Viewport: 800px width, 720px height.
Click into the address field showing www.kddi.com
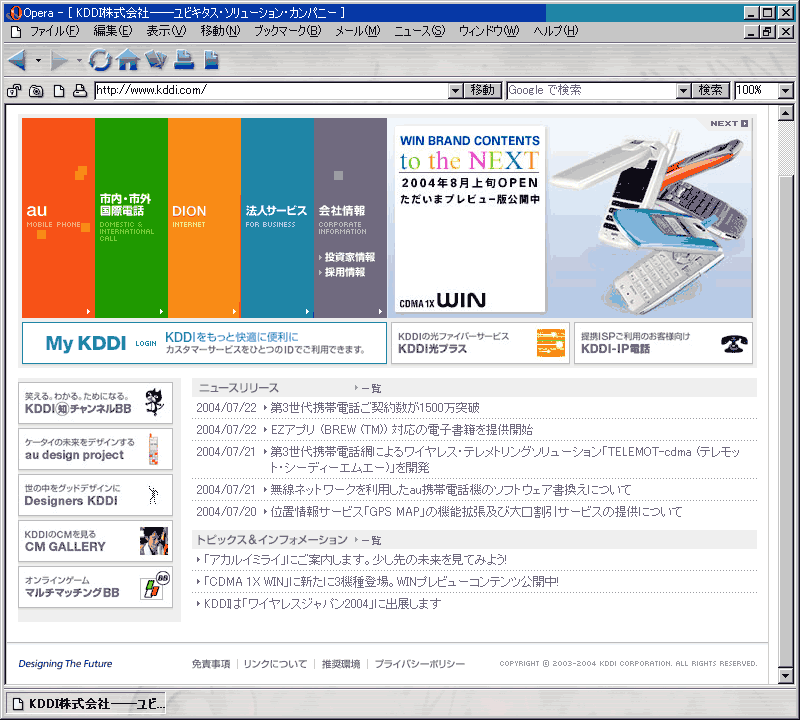[272, 91]
